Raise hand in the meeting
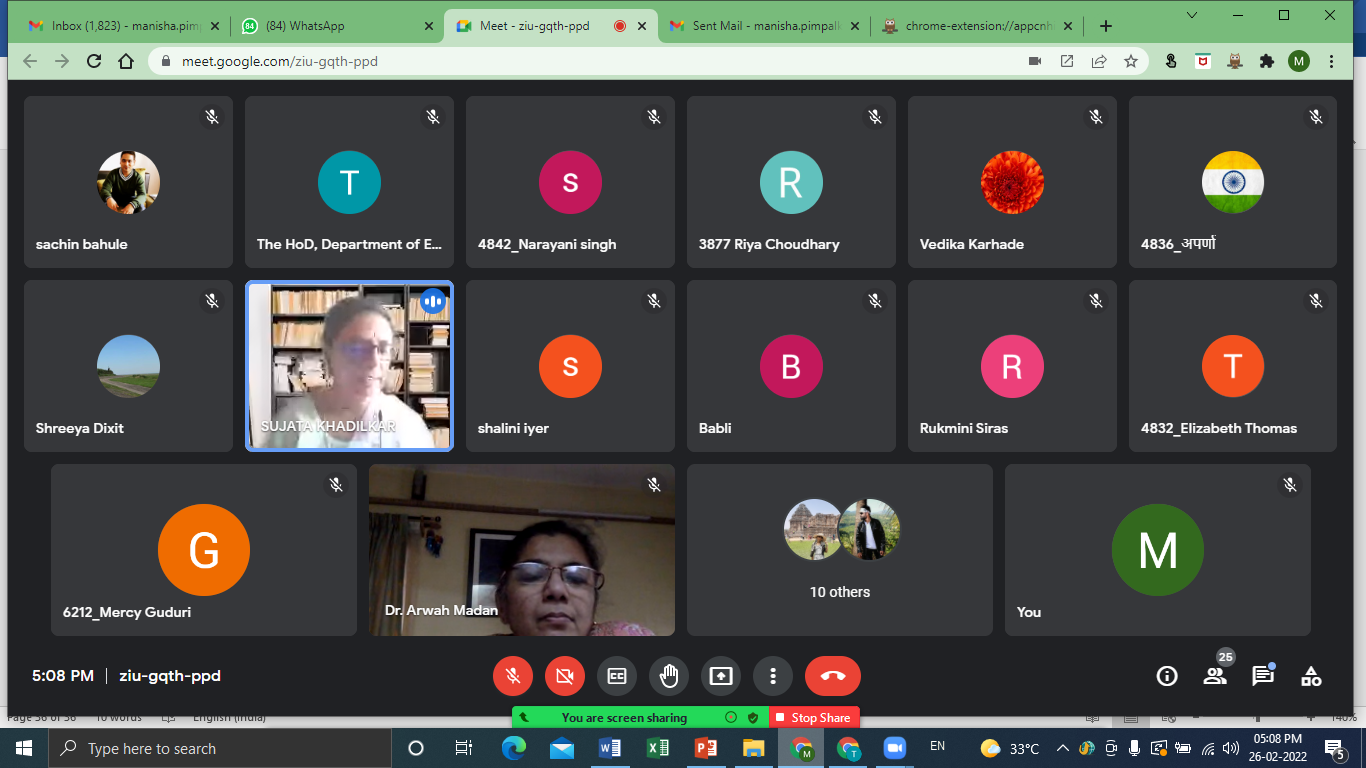 [669, 676]
